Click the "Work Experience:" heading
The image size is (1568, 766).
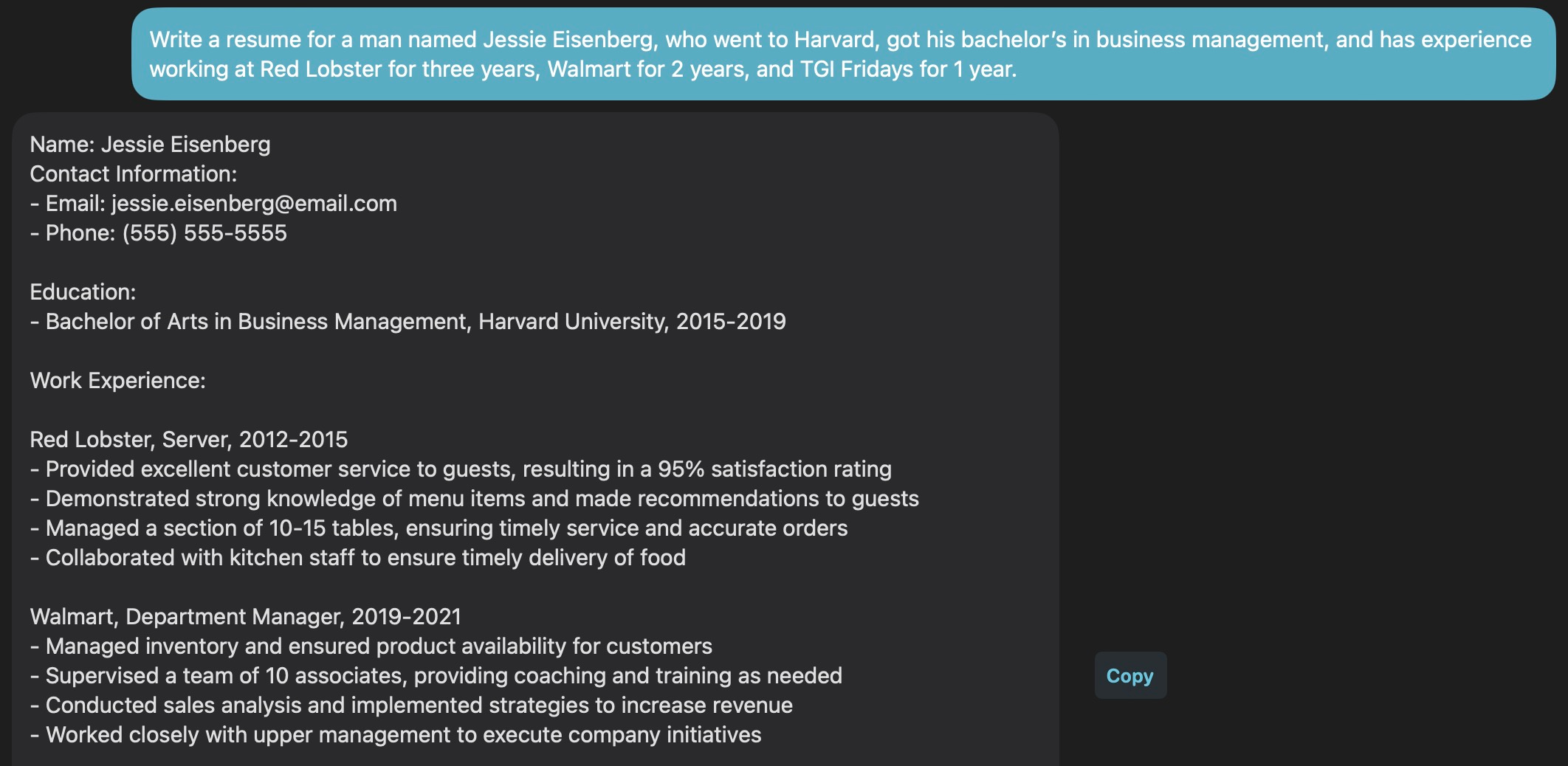click(x=117, y=380)
